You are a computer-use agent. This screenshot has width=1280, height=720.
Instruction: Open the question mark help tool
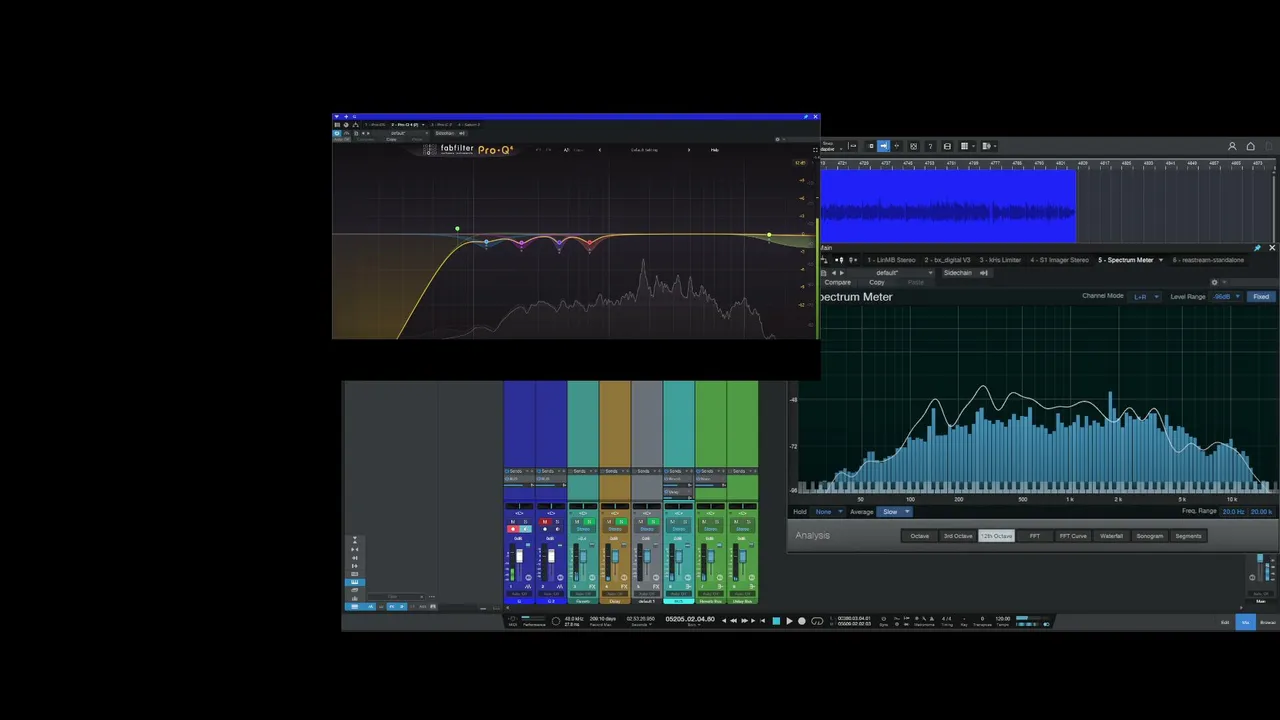coord(930,146)
